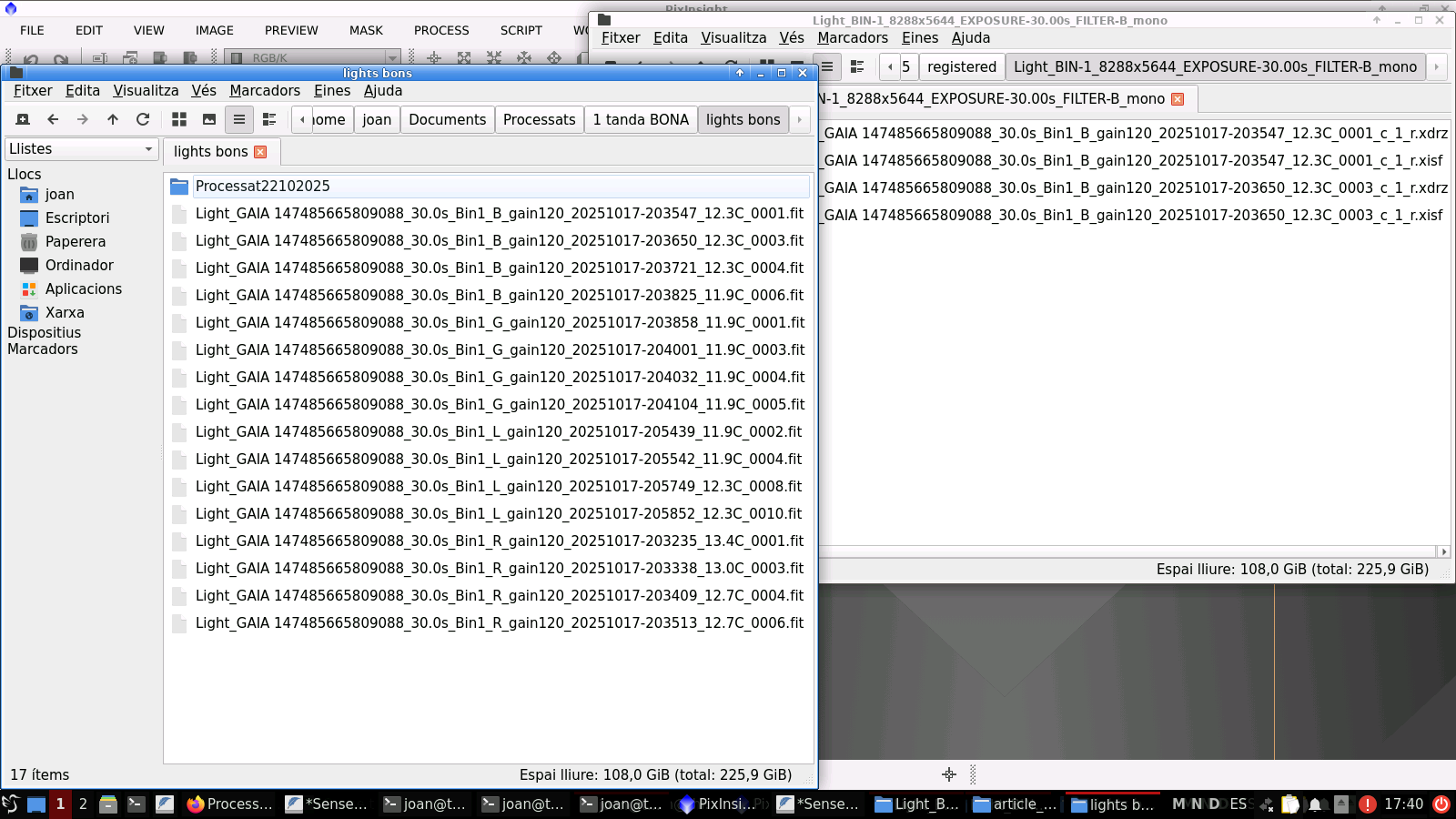Go back to the previous folder
Viewport: 1456px width, 819px height.
53,119
